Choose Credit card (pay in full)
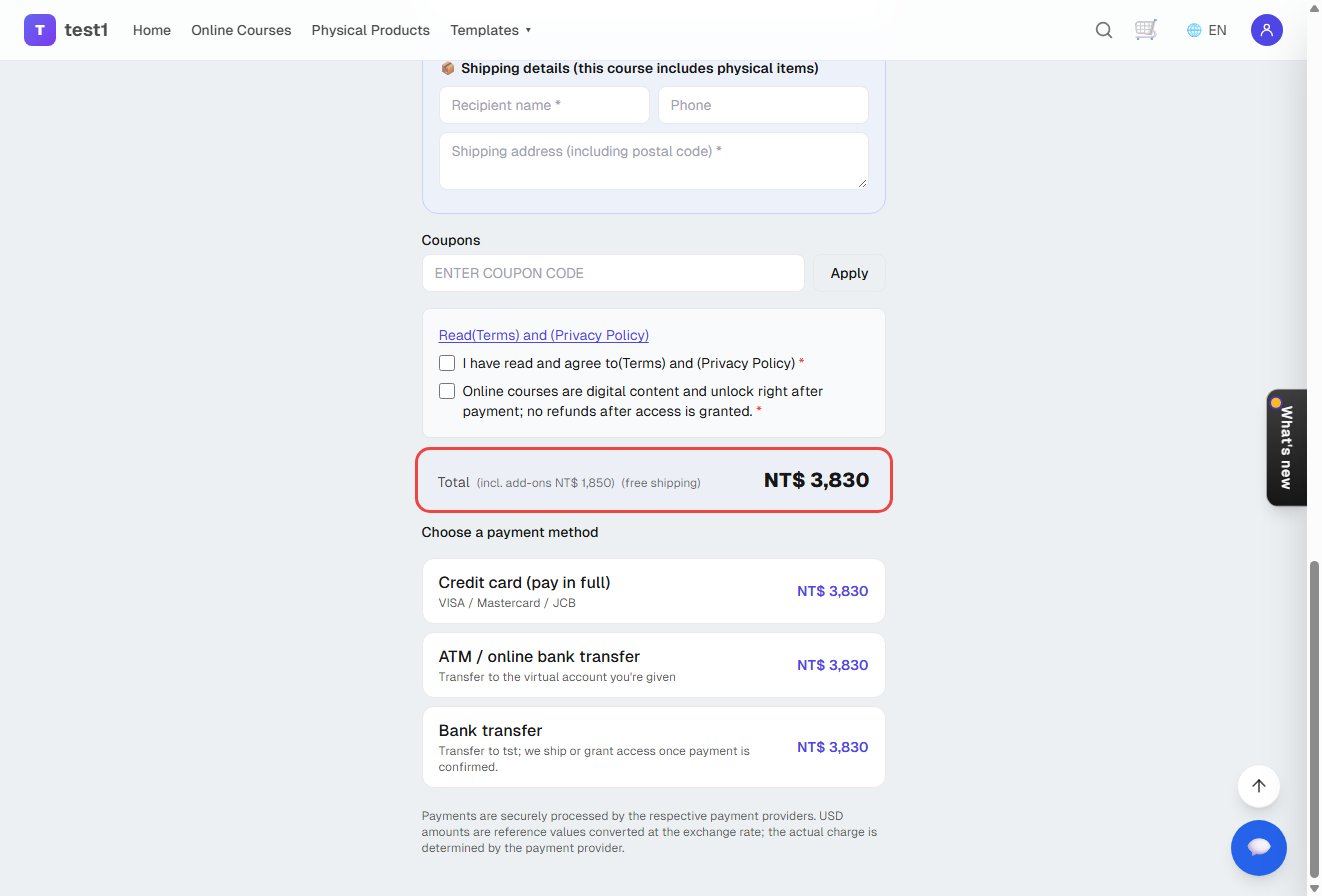The height and width of the screenshot is (896, 1322). pyautogui.click(x=654, y=591)
